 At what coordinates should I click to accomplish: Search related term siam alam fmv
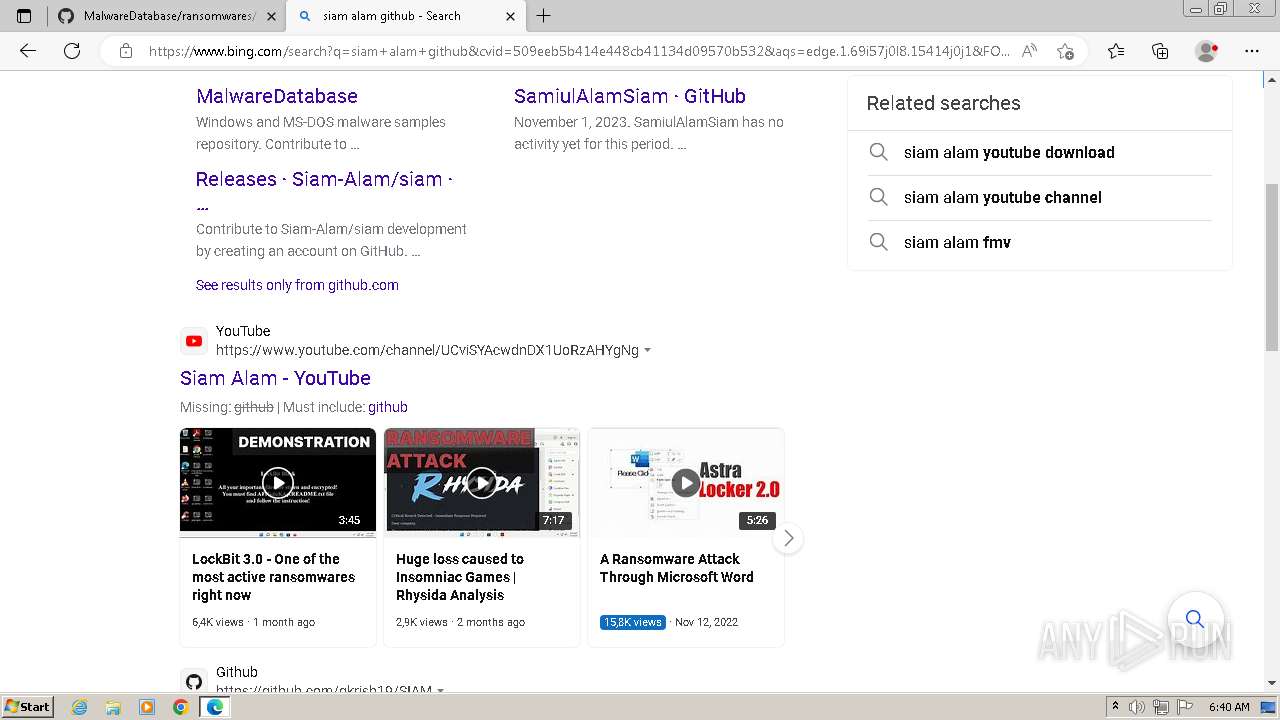pos(957,242)
